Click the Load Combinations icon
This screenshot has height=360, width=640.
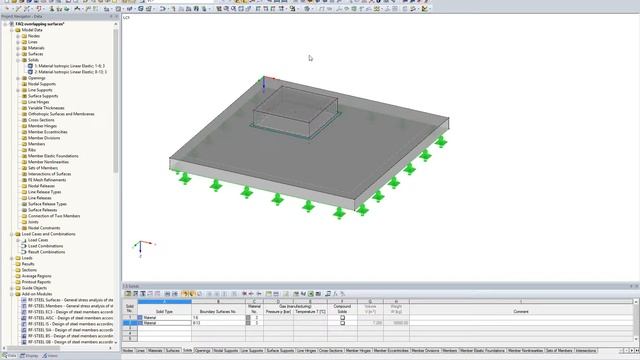click(x=24, y=246)
